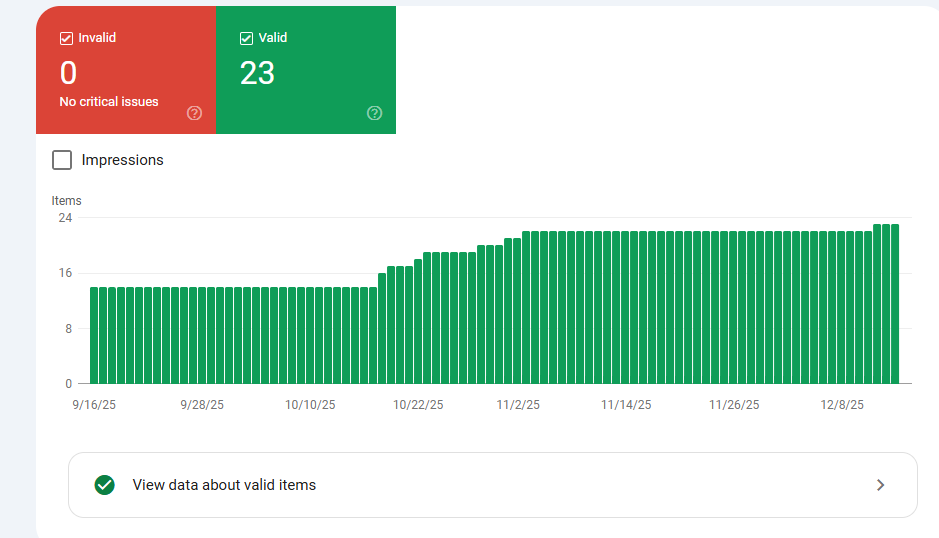Click the 10/22/25 date label on axis

click(x=418, y=405)
